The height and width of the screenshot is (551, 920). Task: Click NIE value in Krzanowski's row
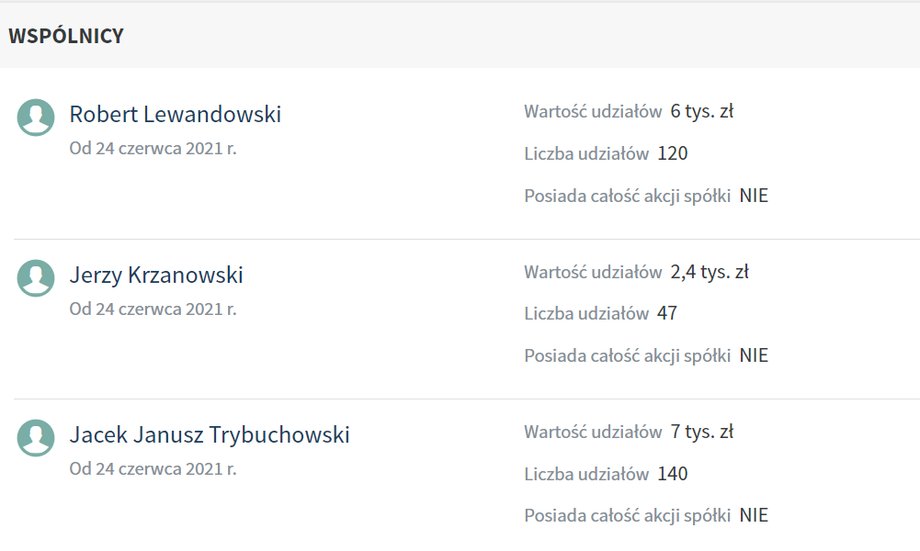(753, 356)
